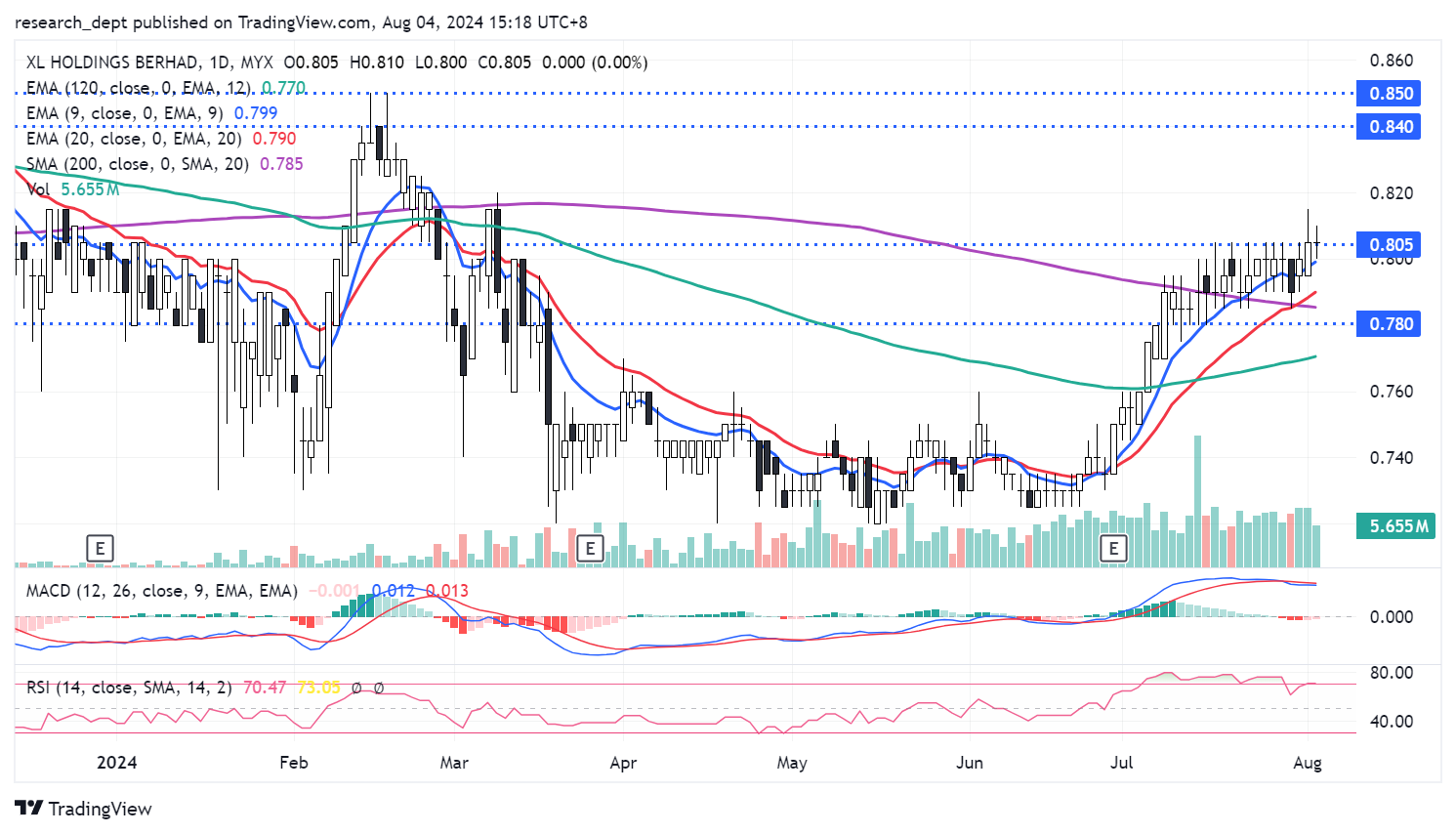Image resolution: width=1456 pixels, height=834 pixels.
Task: Click the EMA 20 indicator legend
Action: (x=133, y=139)
